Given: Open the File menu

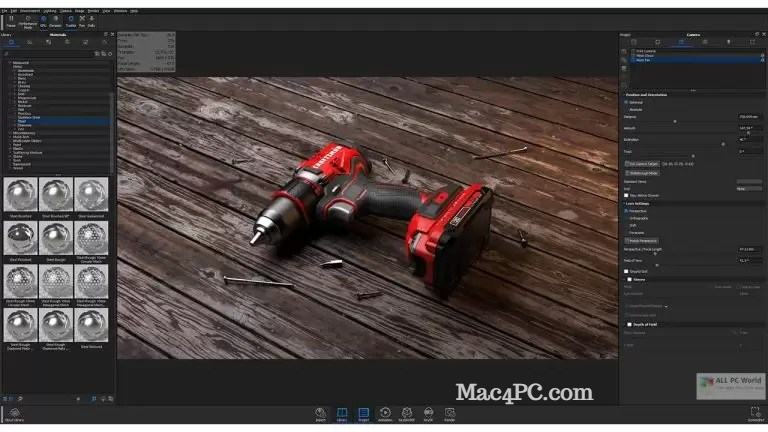Looking at the screenshot, I should 4,11.
